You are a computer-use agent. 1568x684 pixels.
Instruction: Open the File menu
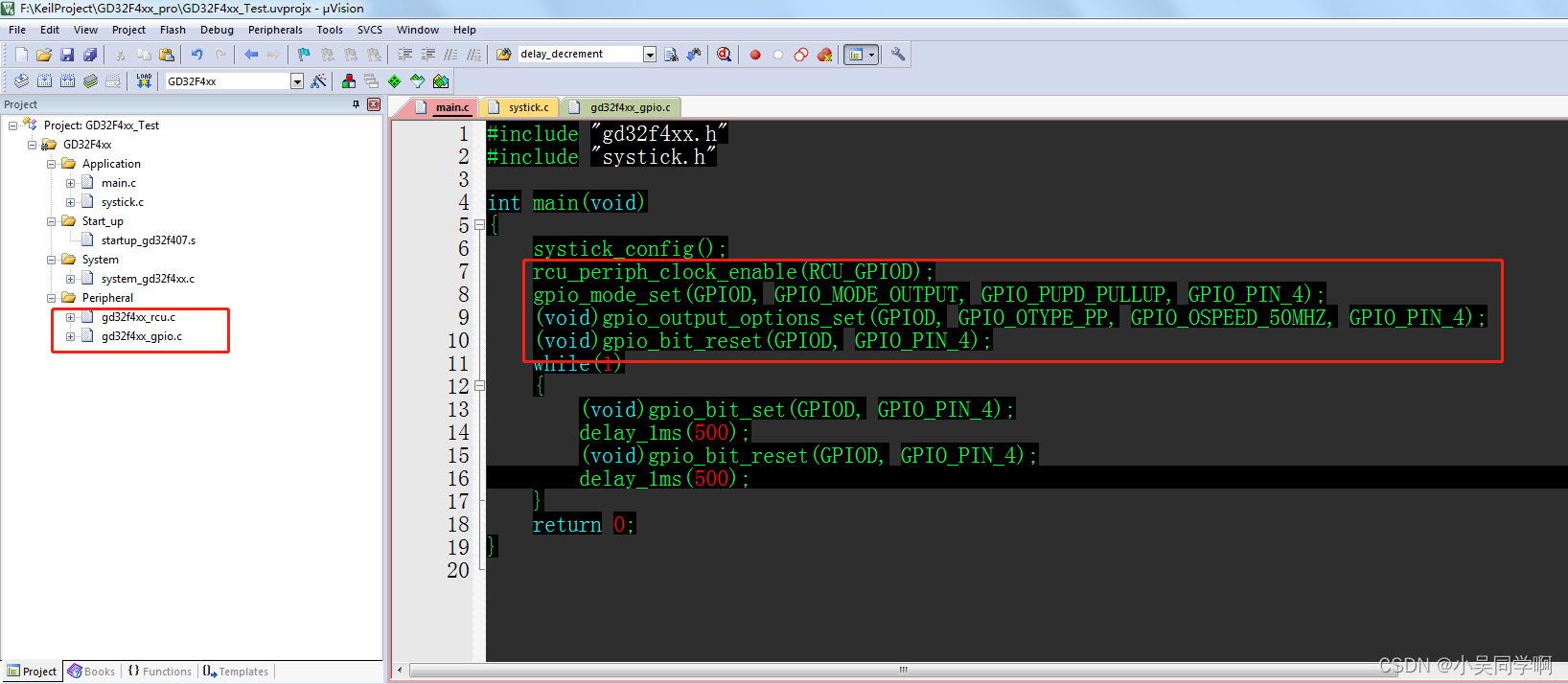17,30
